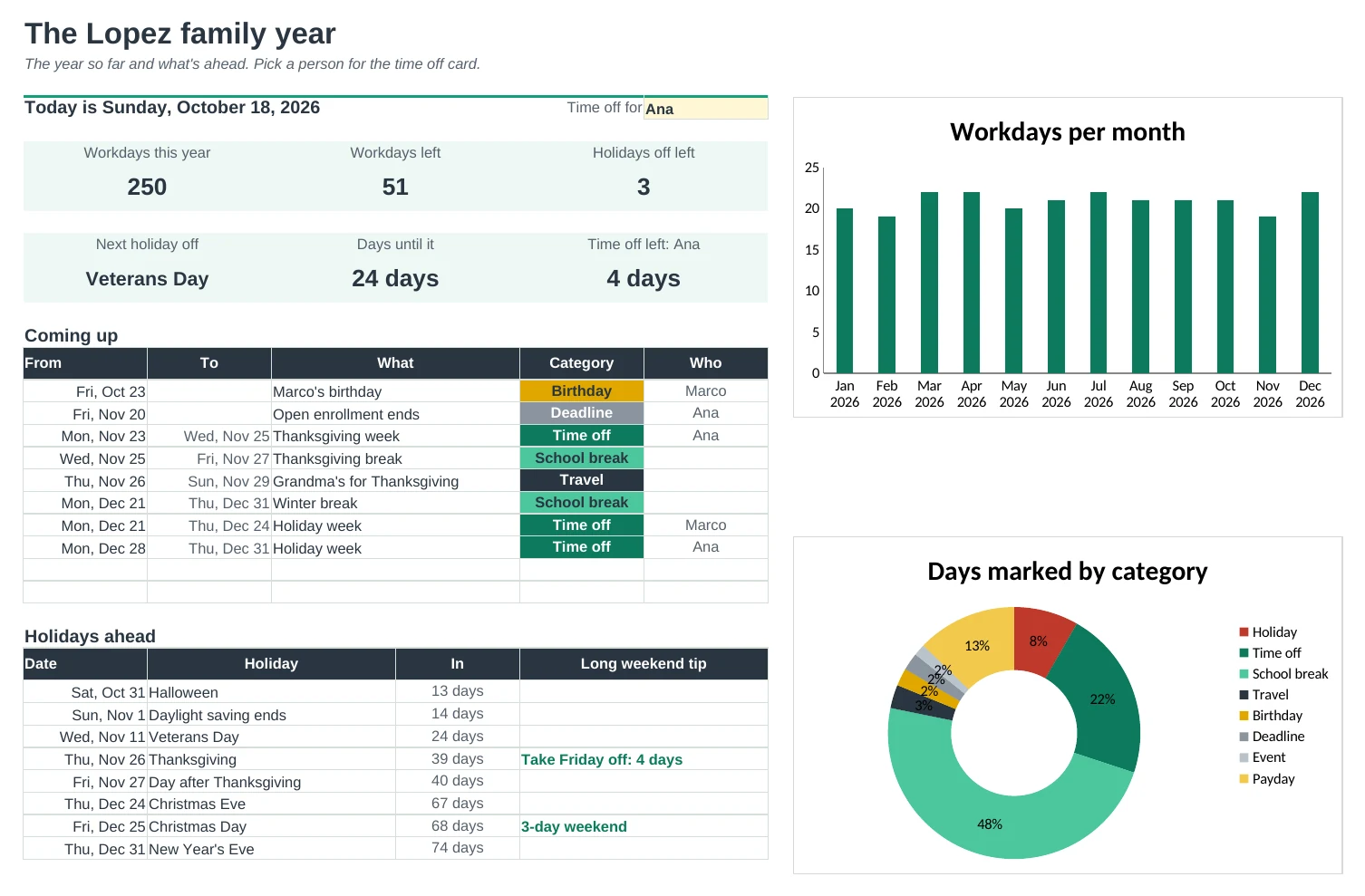
Task: Select "The Lopez family year" title
Action: (x=180, y=34)
